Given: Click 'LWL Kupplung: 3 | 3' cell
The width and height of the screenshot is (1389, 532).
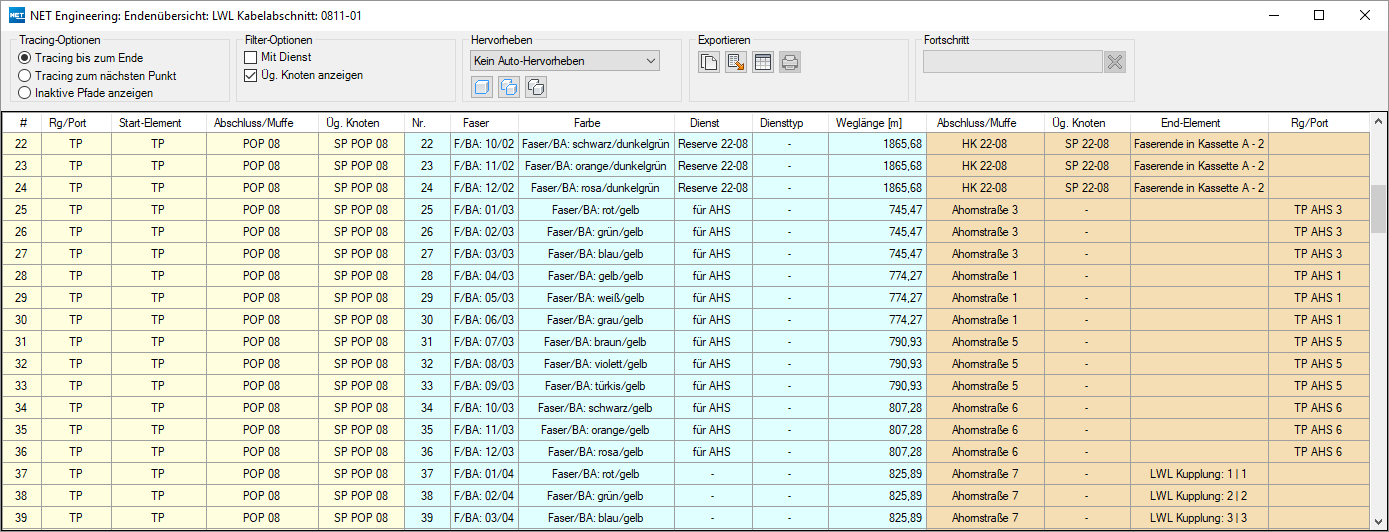Looking at the screenshot, I should (x=1198, y=518).
